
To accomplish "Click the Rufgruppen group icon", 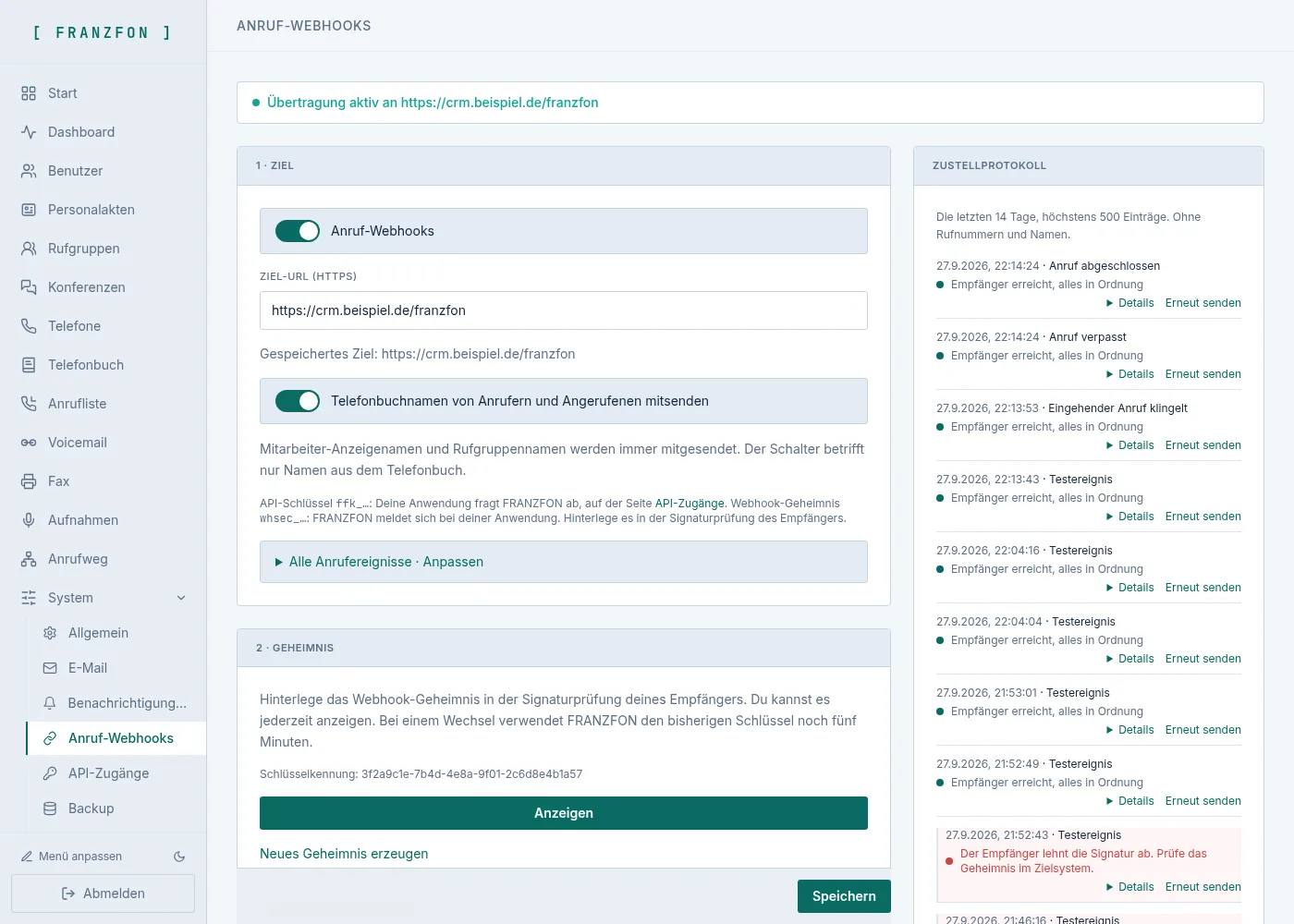I will 29,249.
